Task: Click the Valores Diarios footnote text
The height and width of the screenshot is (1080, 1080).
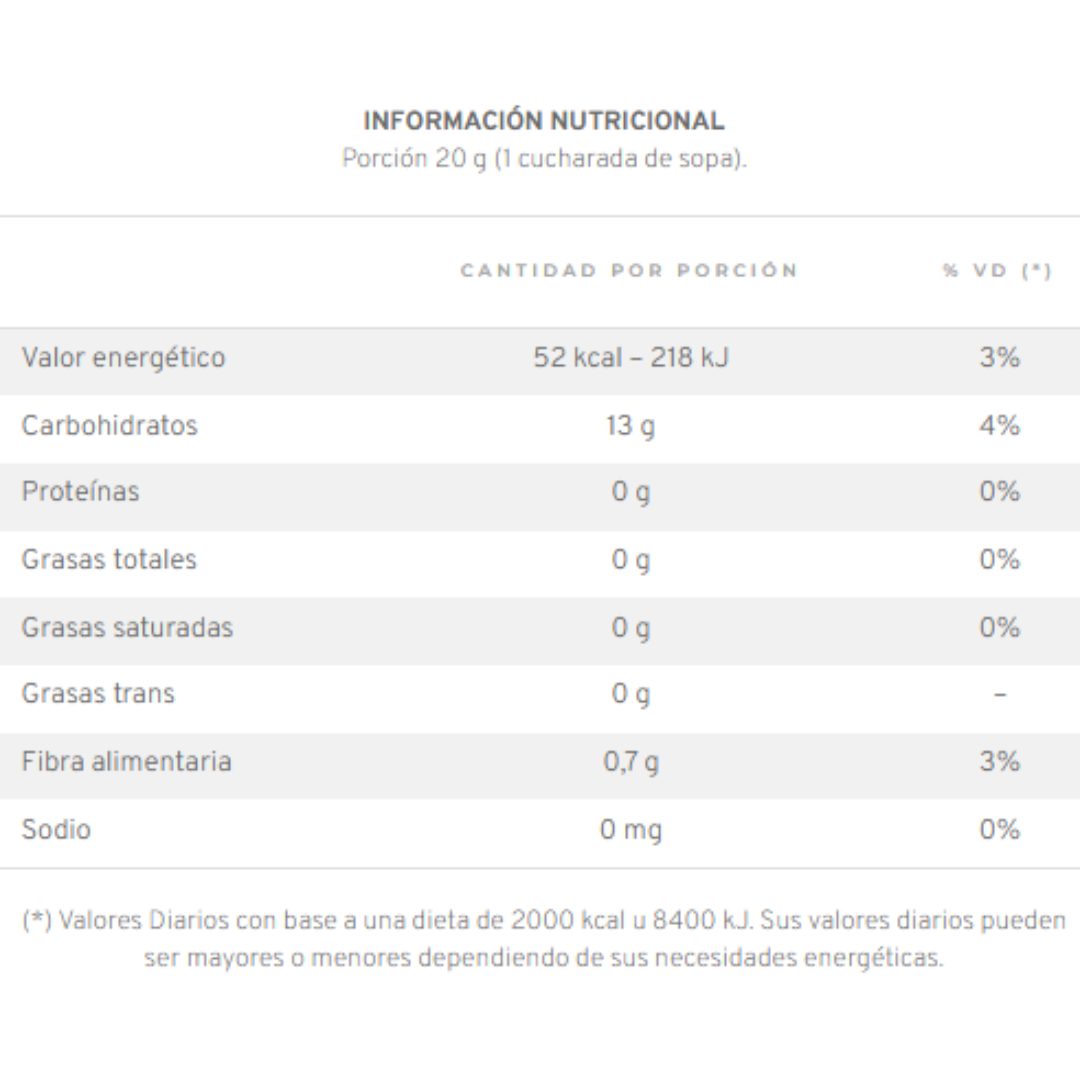Action: point(544,938)
